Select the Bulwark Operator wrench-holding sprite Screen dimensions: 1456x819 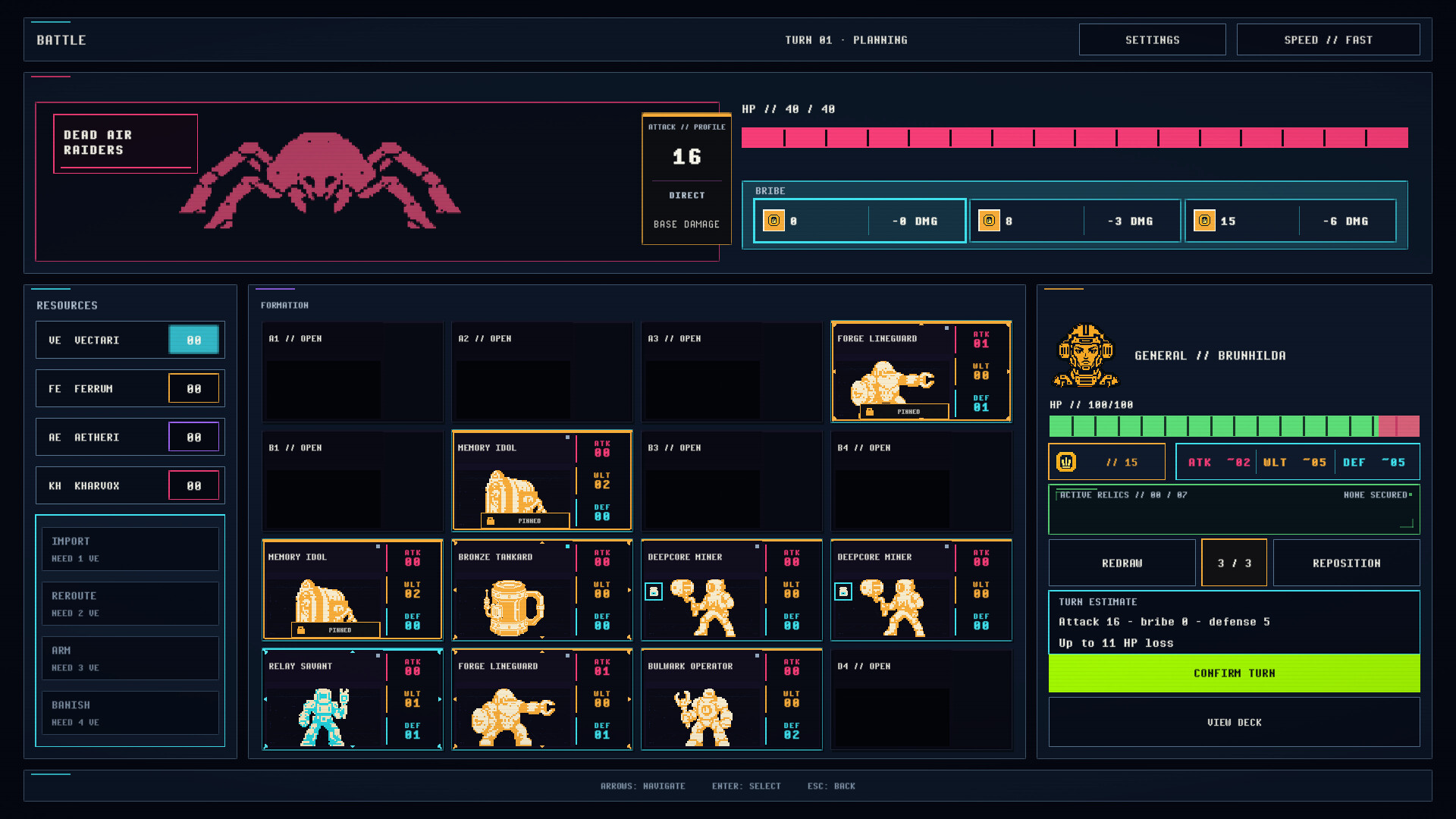(703, 717)
